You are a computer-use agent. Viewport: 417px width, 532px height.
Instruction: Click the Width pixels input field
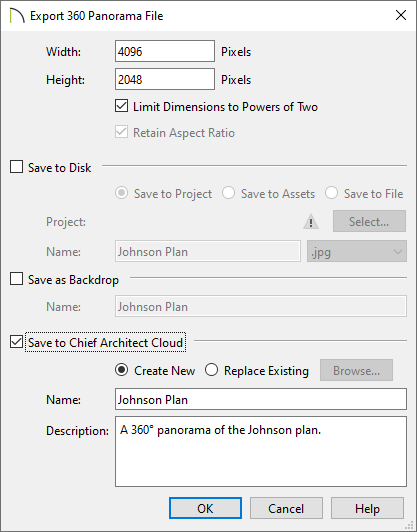pyautogui.click(x=165, y=51)
